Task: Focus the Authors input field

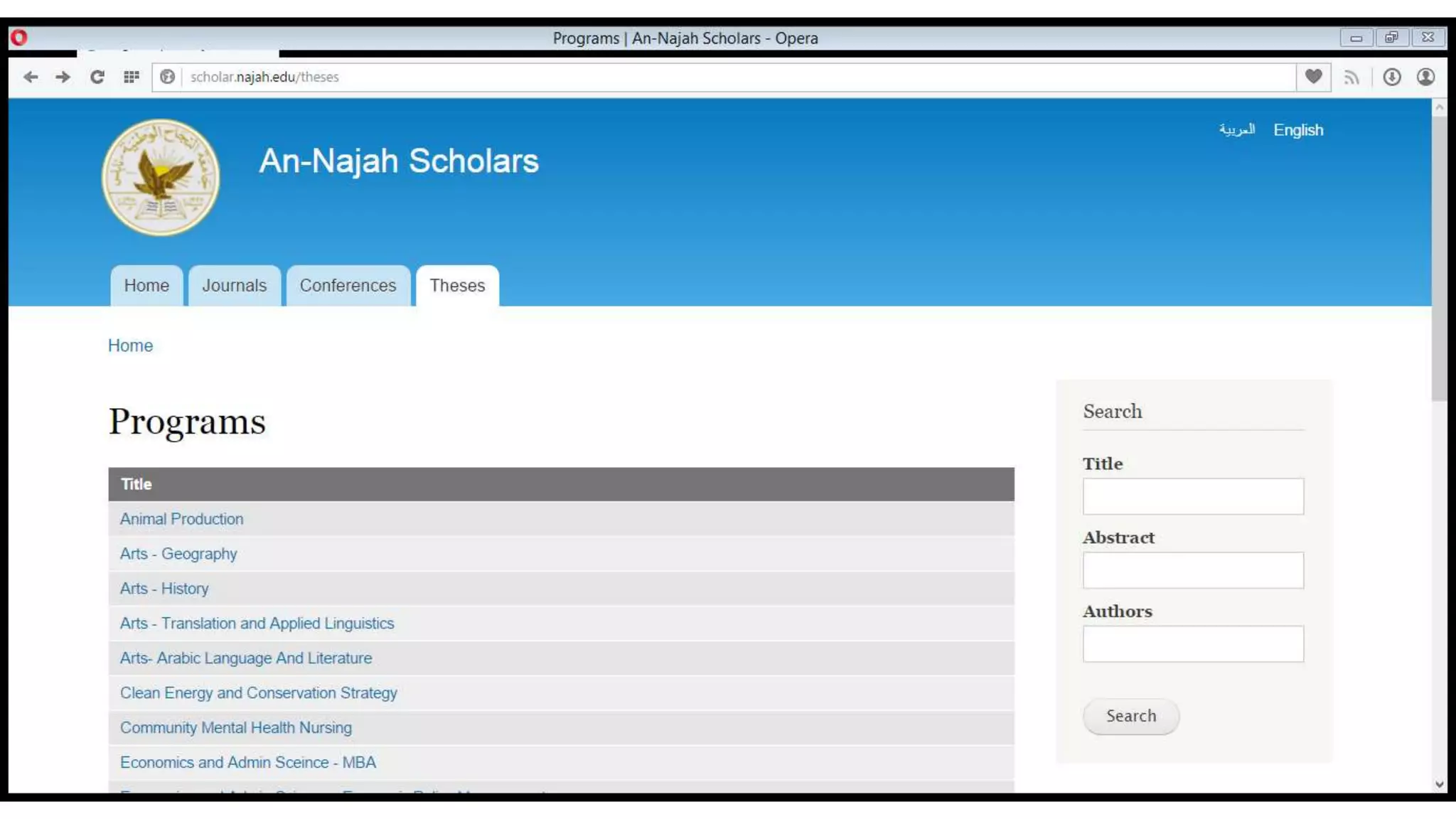Action: pos(1192,644)
